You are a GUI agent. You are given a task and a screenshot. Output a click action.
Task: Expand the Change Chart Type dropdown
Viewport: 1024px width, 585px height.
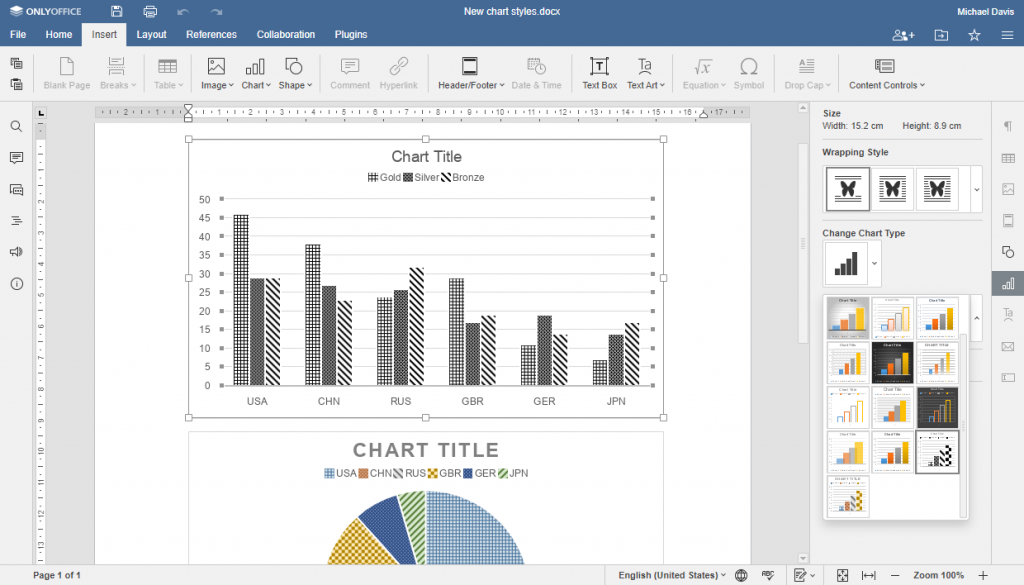click(x=875, y=263)
